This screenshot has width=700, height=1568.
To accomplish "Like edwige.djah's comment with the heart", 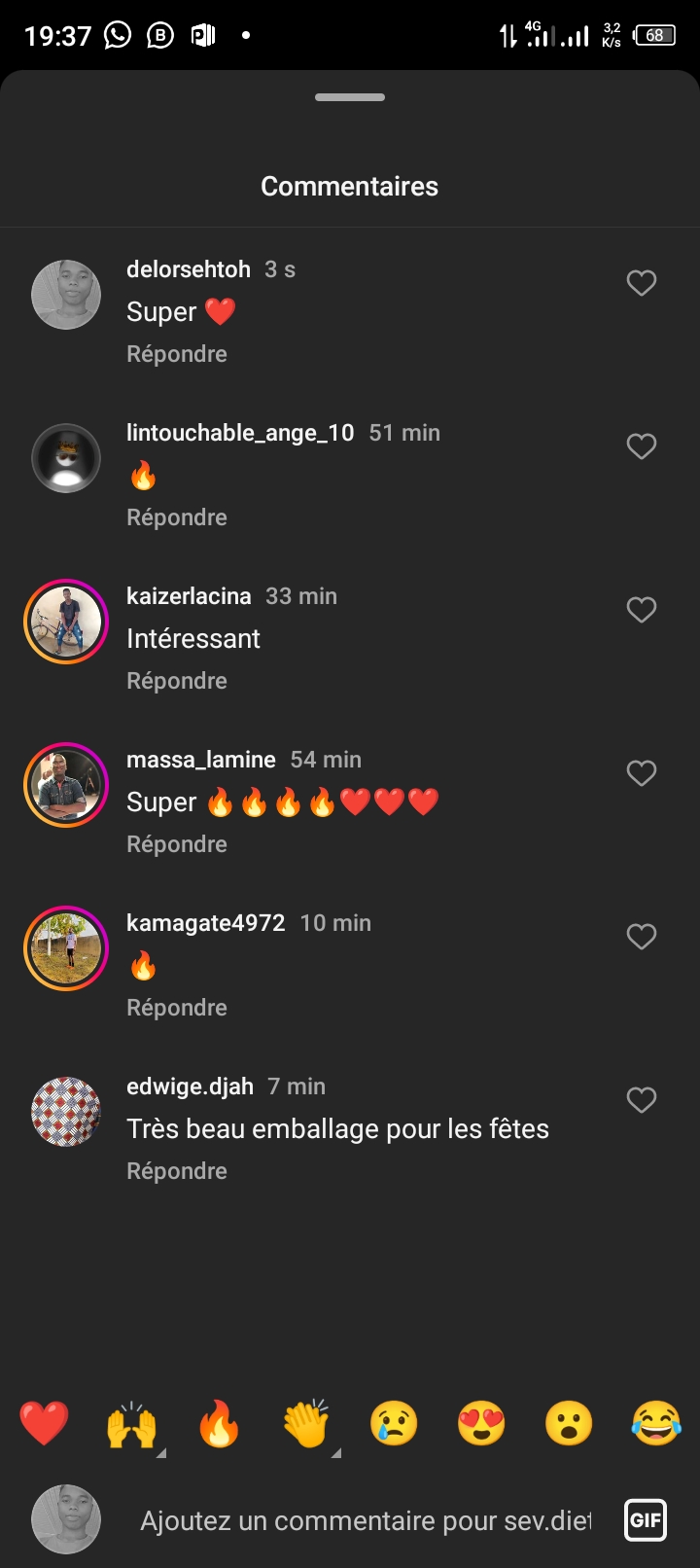I will pos(642,1100).
